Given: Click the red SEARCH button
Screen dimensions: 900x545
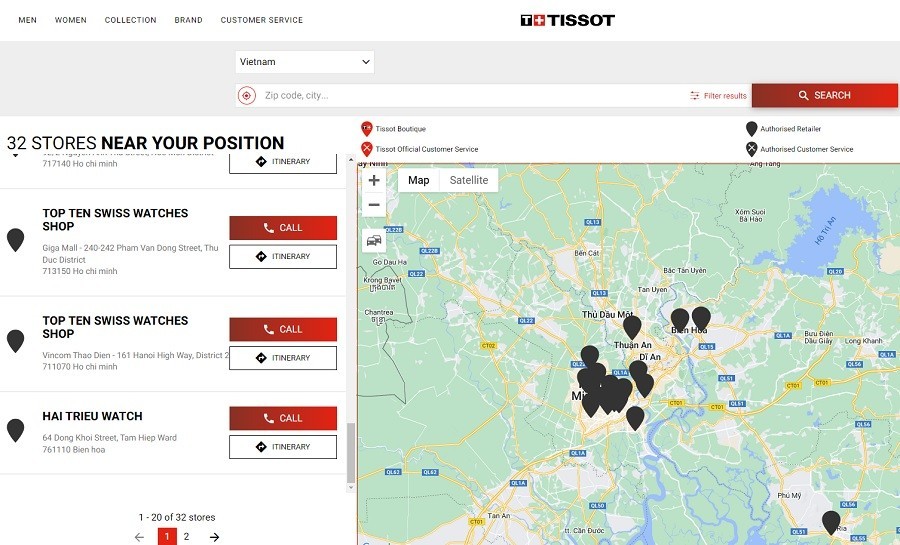Looking at the screenshot, I should (x=825, y=95).
